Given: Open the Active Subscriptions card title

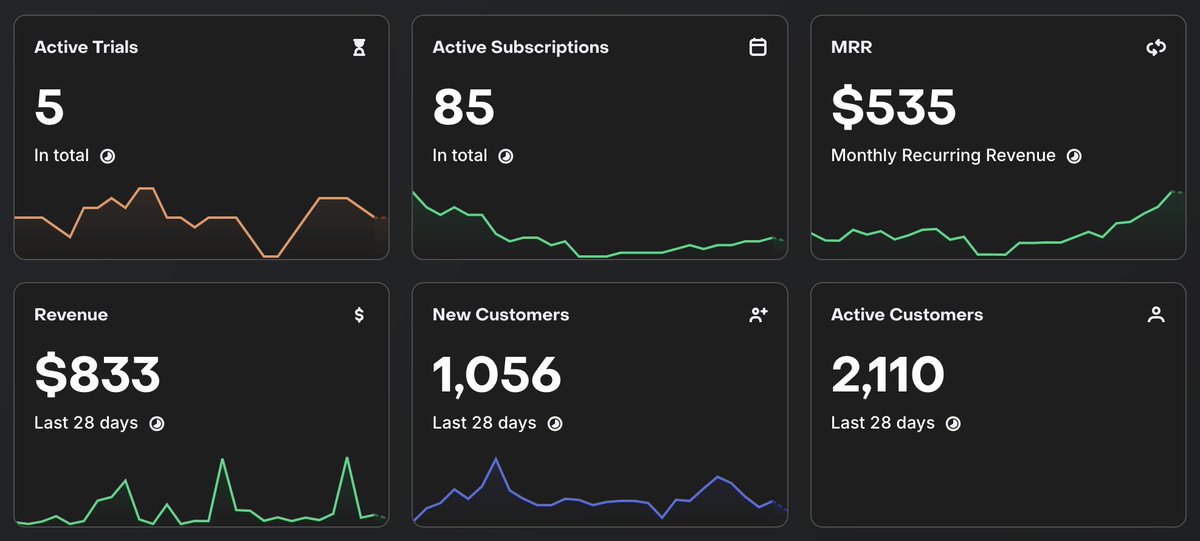Looking at the screenshot, I should click(520, 47).
